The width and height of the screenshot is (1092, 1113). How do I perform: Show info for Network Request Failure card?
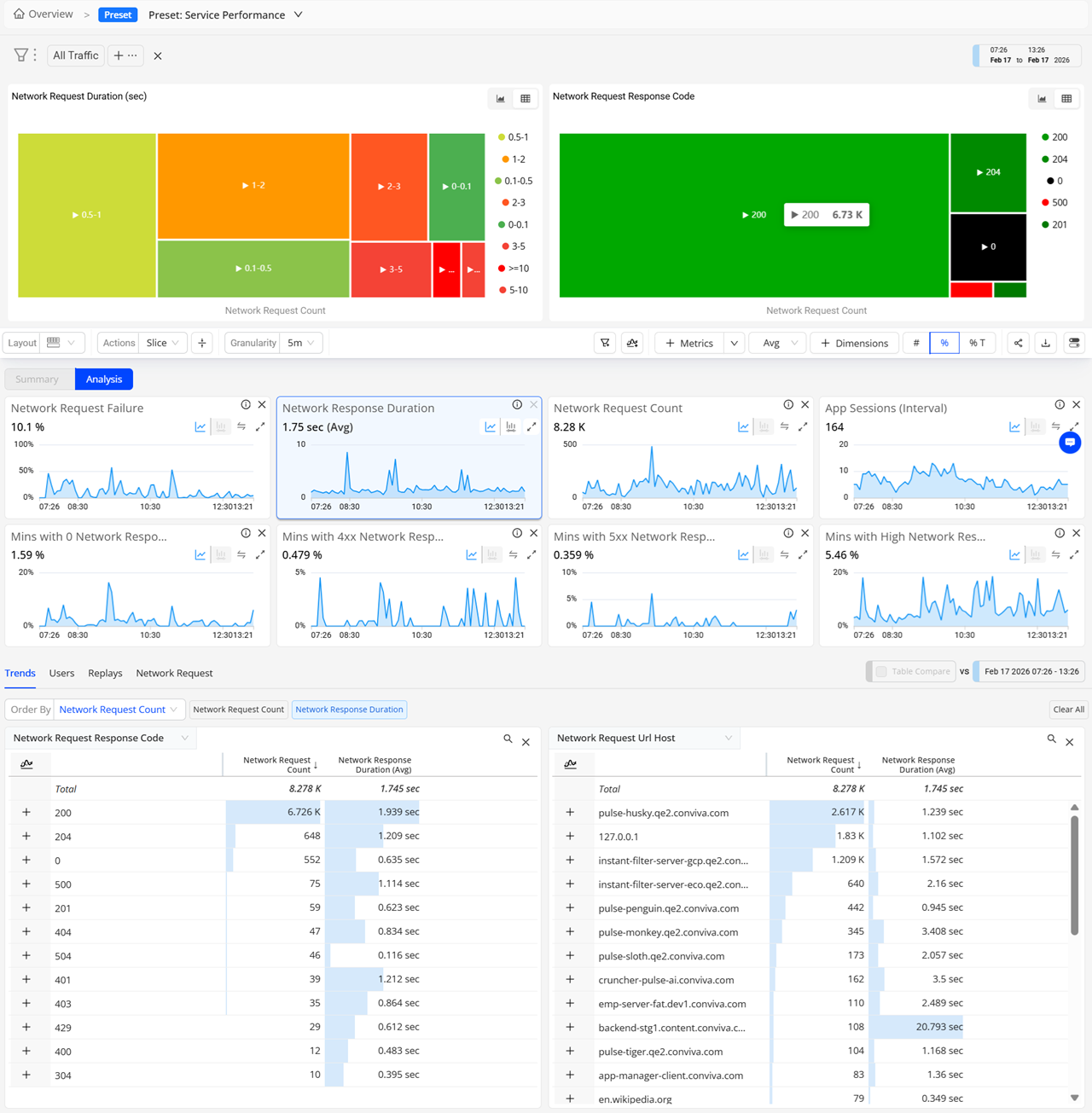tap(246, 405)
